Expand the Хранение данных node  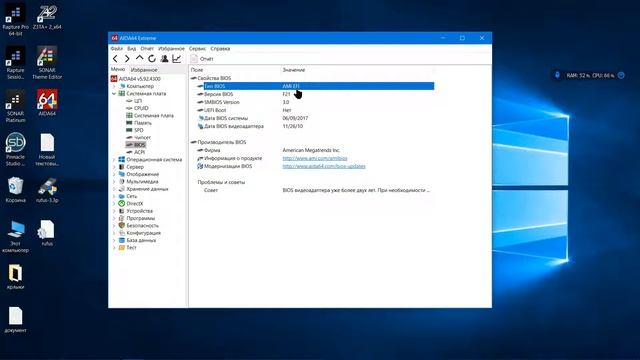[114, 189]
